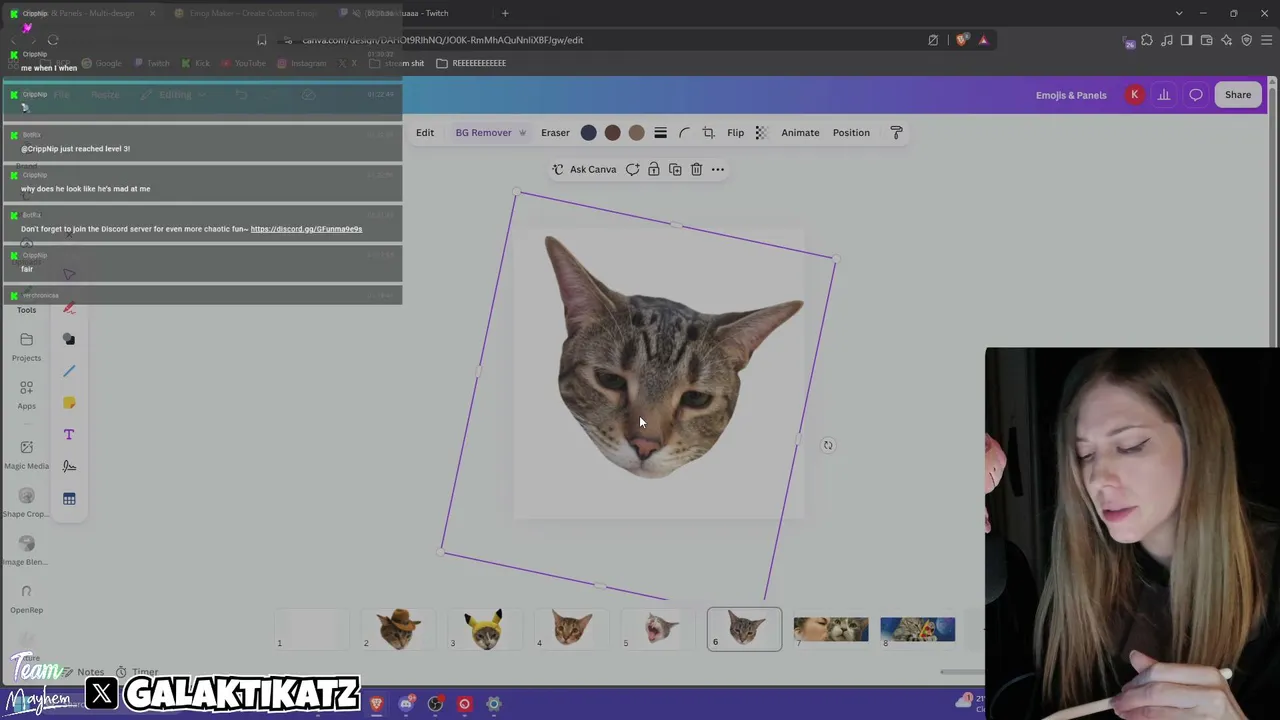Select the shapes tool icon
Screen dimensions: 1280x720
[x=69, y=339]
